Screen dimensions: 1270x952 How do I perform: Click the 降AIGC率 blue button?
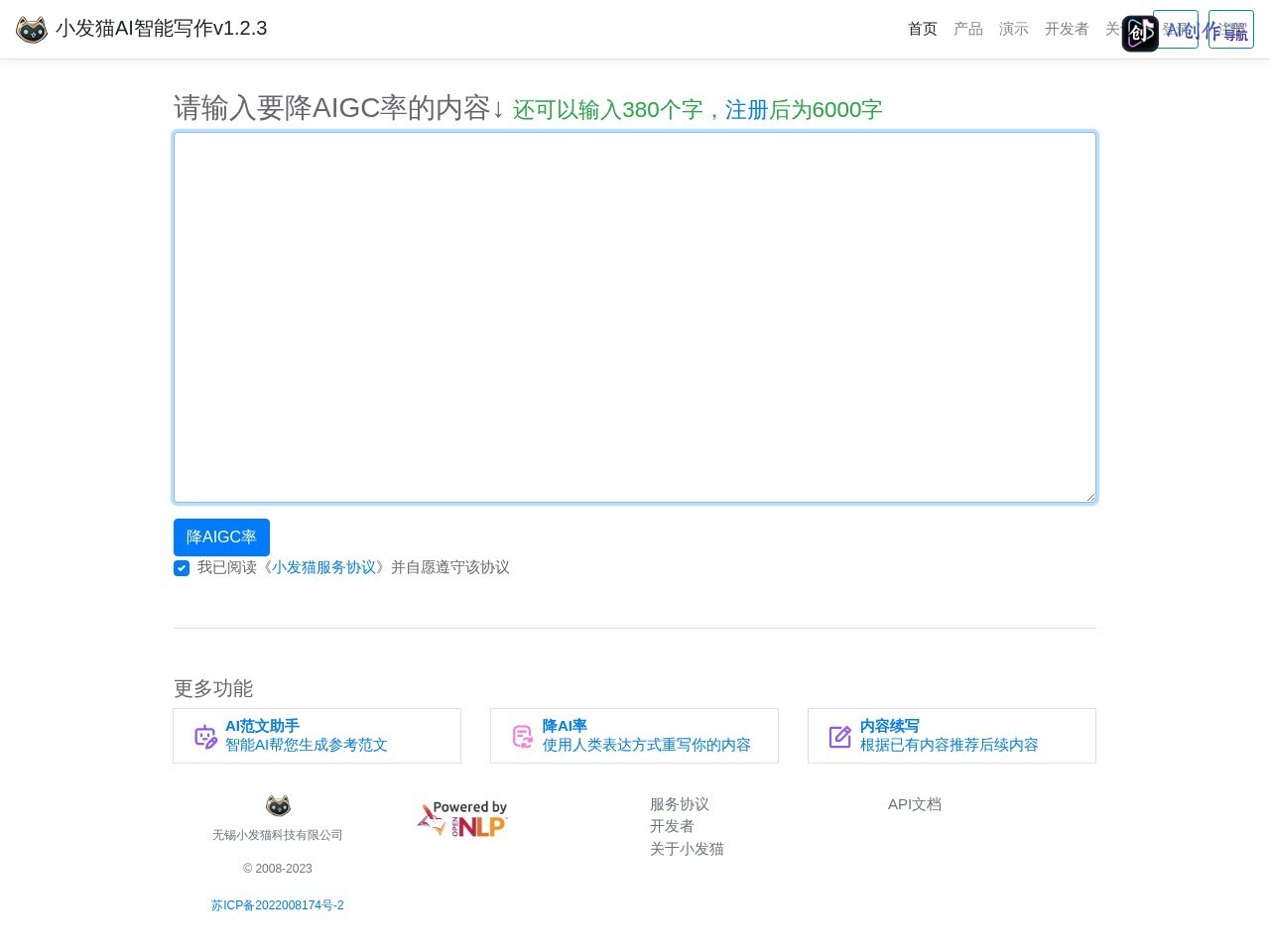click(221, 537)
